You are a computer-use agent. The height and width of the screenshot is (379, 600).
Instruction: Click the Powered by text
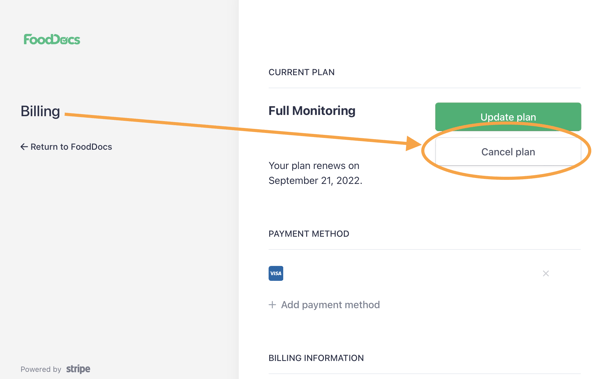click(x=41, y=369)
